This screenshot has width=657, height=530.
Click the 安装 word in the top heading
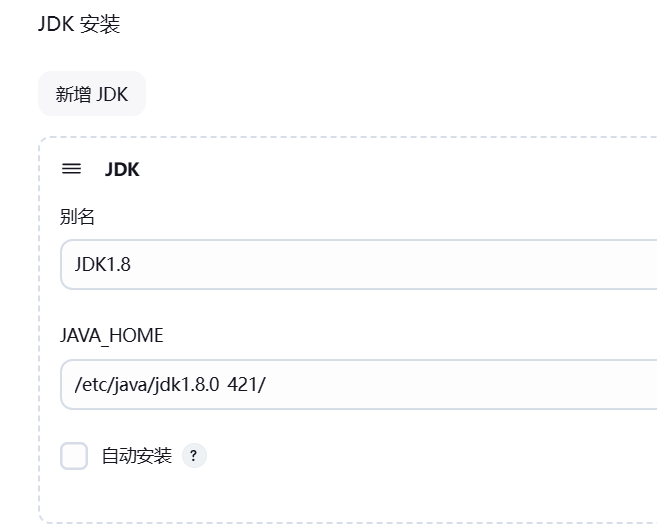(x=100, y=24)
